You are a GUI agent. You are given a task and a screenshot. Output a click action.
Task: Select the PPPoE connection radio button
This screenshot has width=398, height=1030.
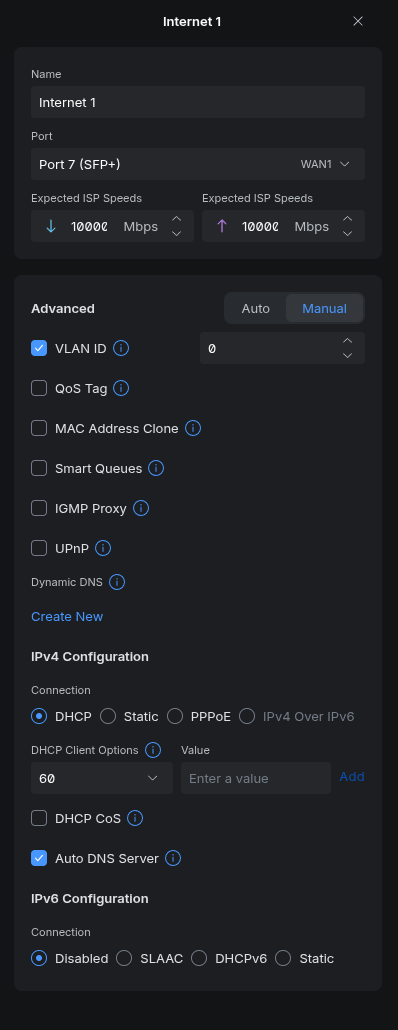[175, 716]
